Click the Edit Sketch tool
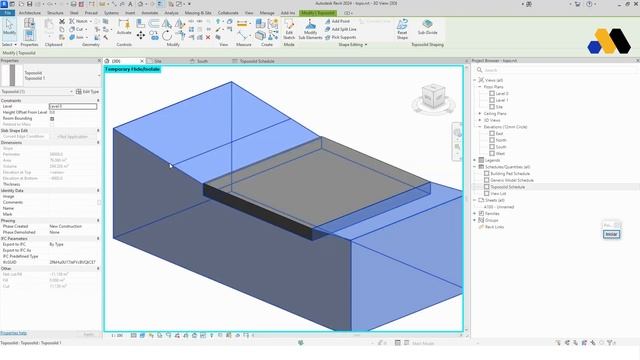The height and width of the screenshot is (360, 640). click(x=289, y=29)
